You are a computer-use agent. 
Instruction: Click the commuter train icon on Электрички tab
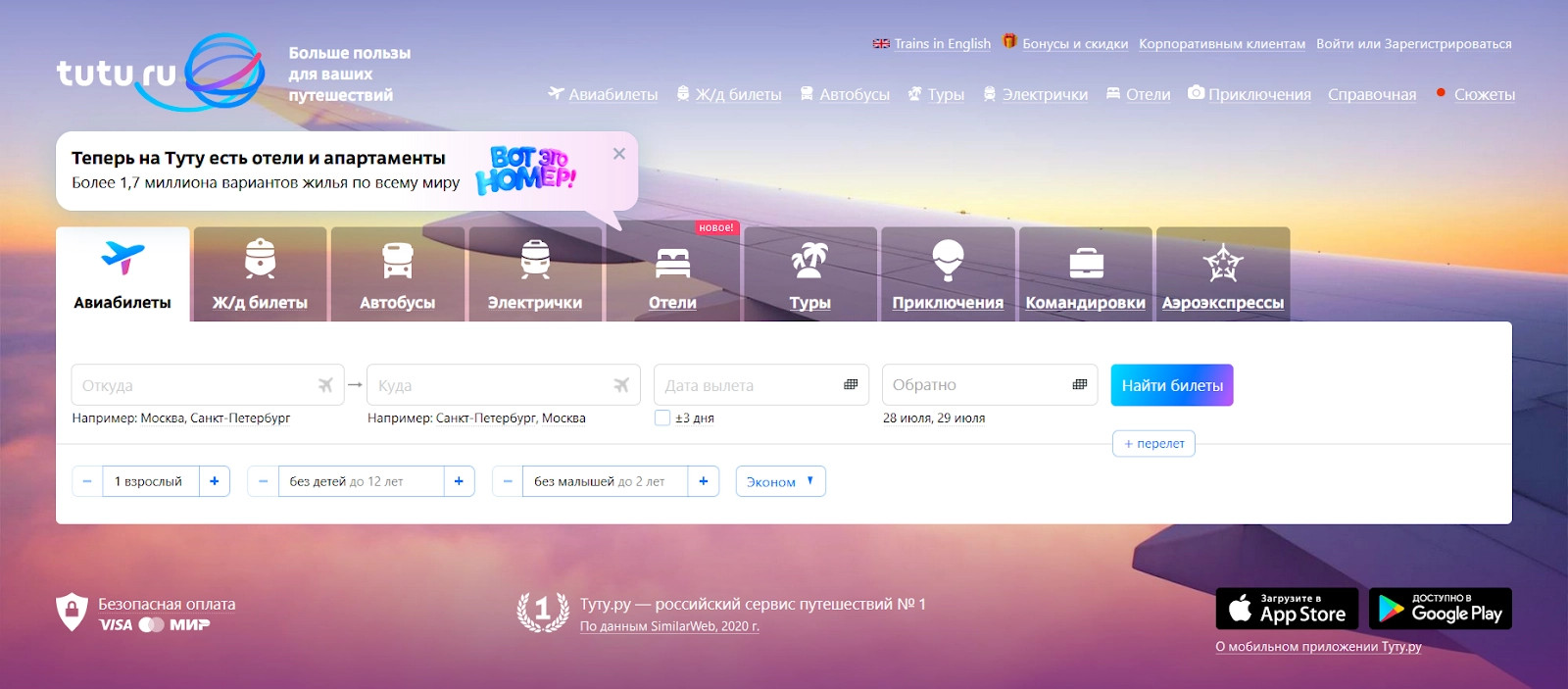point(535,259)
